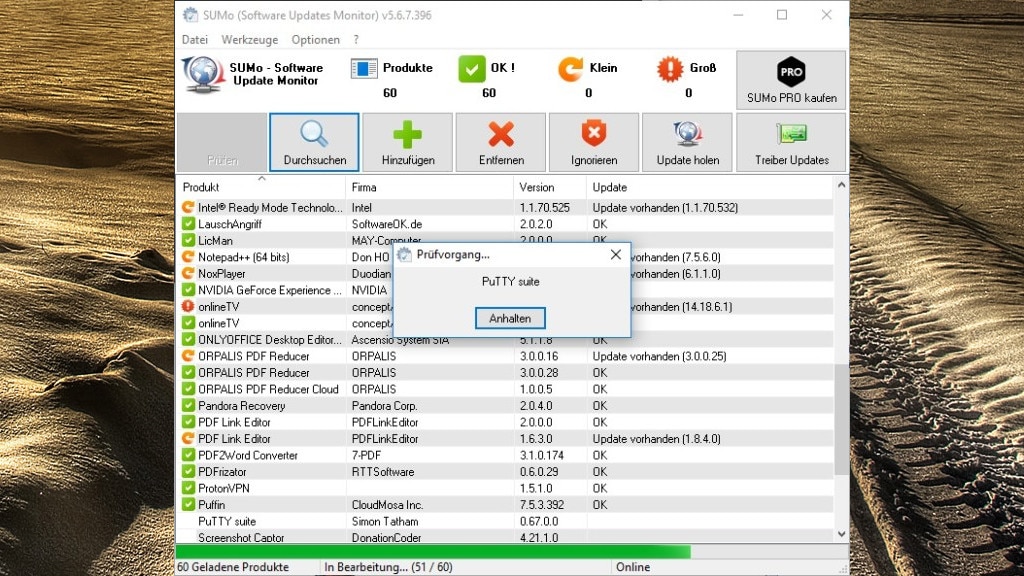The width and height of the screenshot is (1024, 576).
Task: Sort the list by the Firma column
Action: (x=429, y=187)
